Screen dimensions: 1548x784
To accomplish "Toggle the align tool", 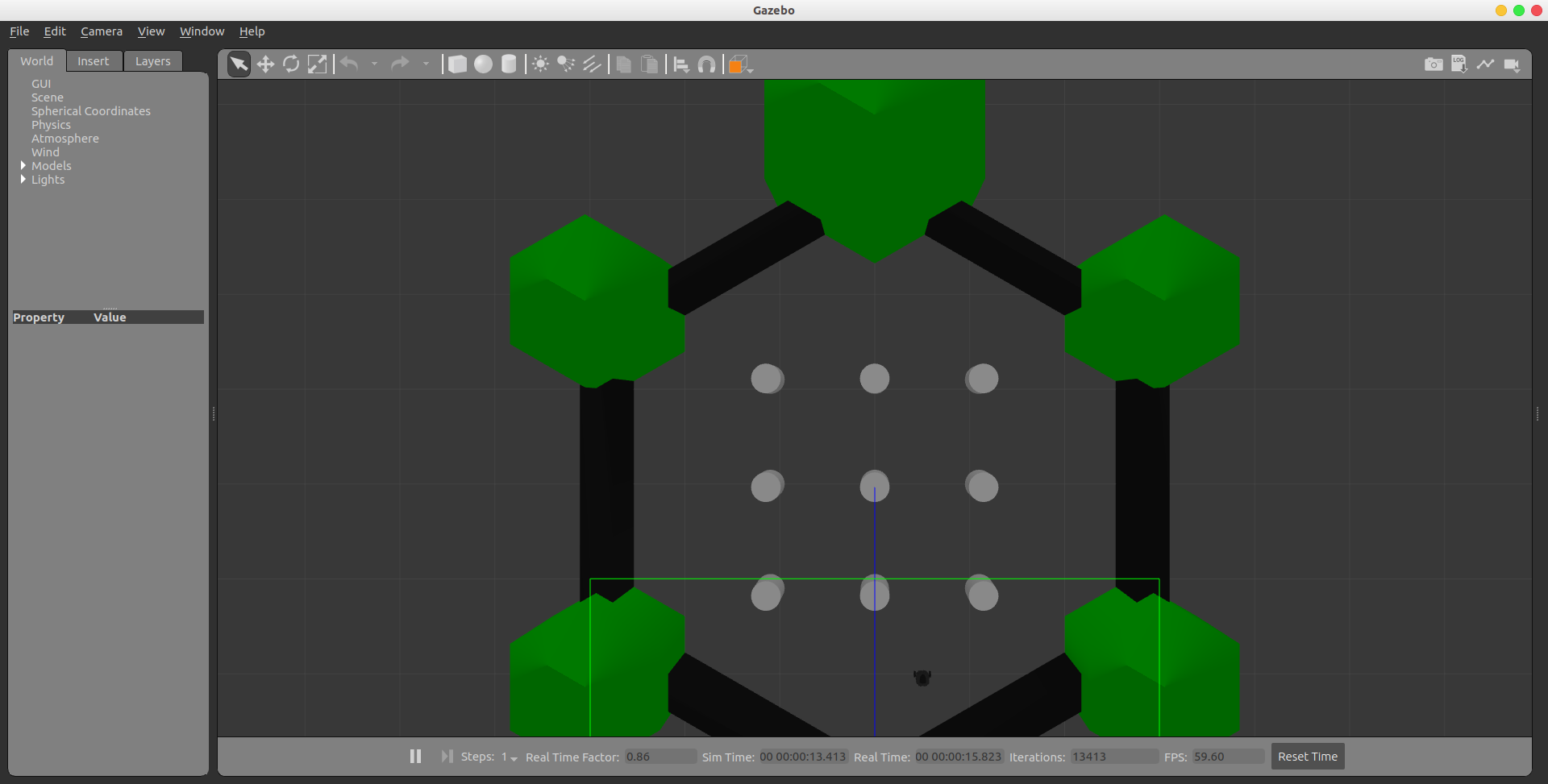I will click(681, 64).
